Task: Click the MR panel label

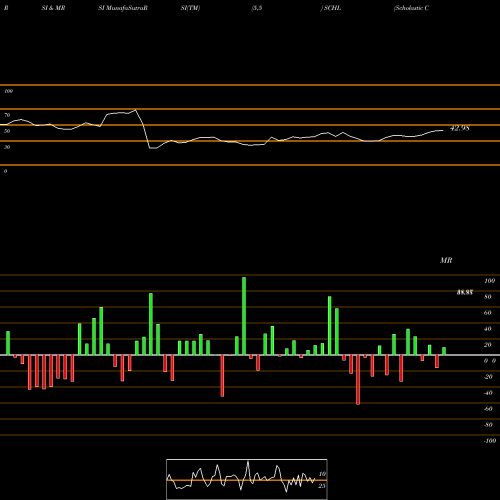Action: 446,260
